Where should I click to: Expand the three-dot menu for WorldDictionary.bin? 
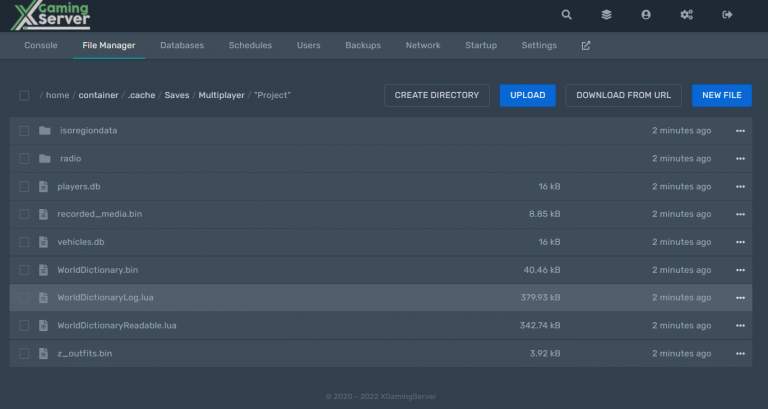coord(740,270)
